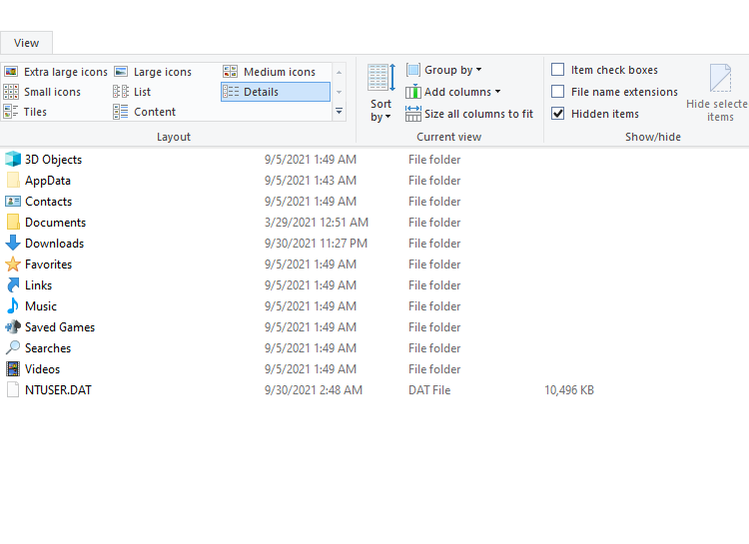Click the date 9/30/2021 2:48 AM
Viewport: 749px width, 544px height.
click(x=313, y=391)
